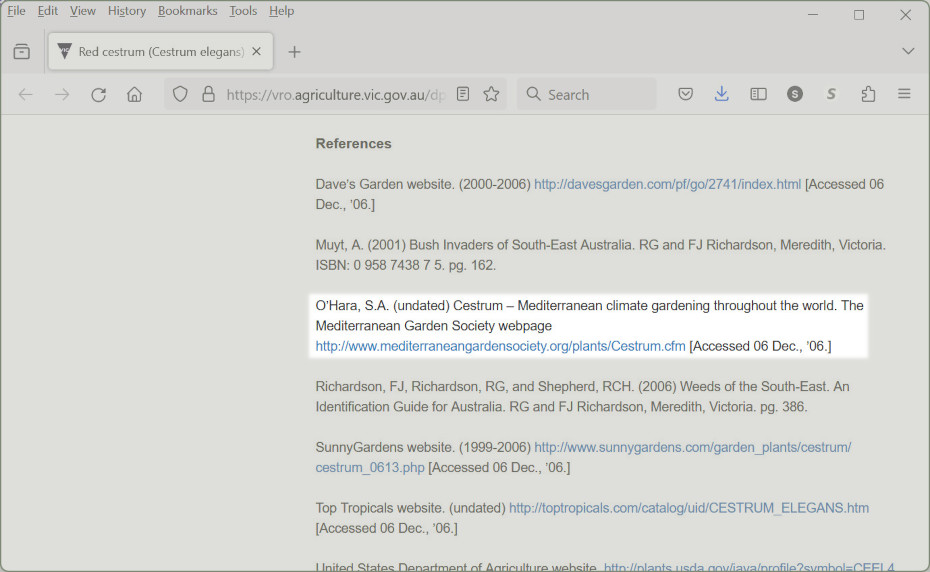Open the Firefox application hamburger menu
930x572 pixels.
pyautogui.click(x=904, y=94)
